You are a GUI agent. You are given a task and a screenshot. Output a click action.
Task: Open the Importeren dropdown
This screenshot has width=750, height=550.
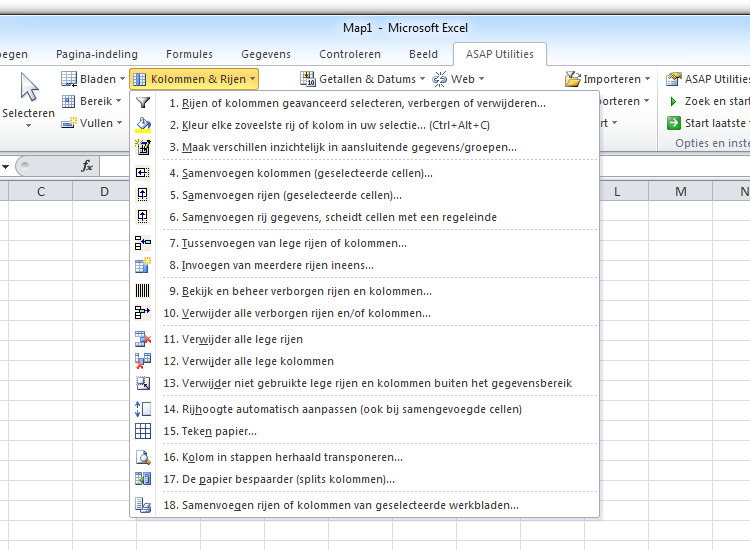(607, 79)
